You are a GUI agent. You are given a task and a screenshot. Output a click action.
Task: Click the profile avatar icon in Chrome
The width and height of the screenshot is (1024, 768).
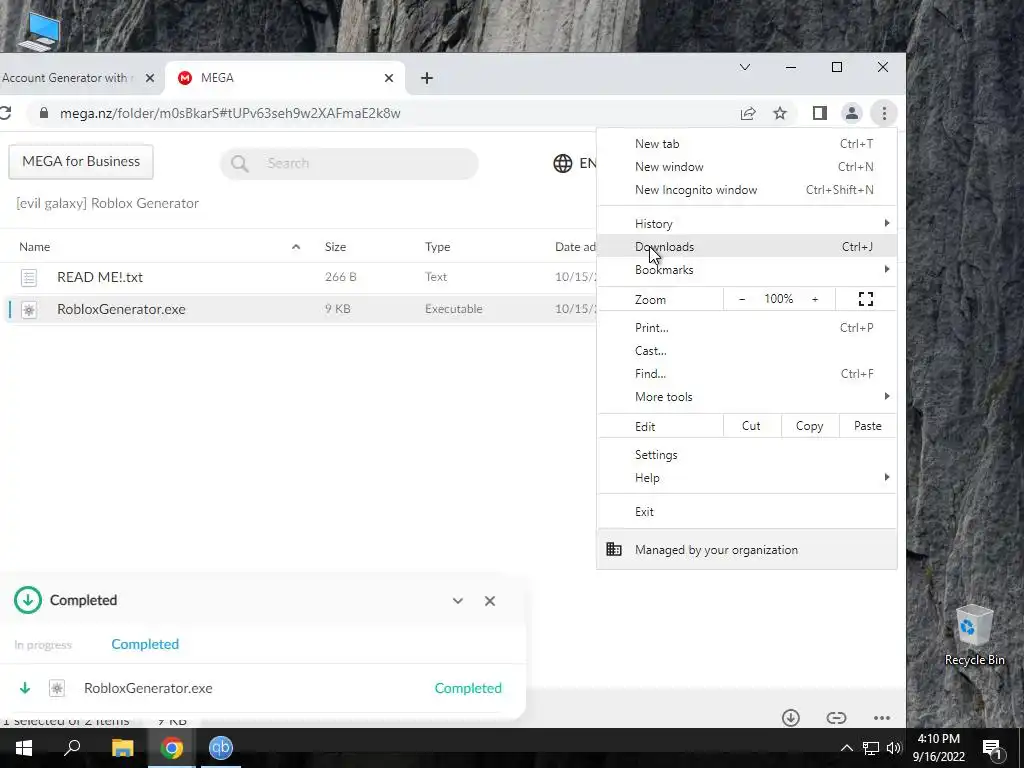852,114
